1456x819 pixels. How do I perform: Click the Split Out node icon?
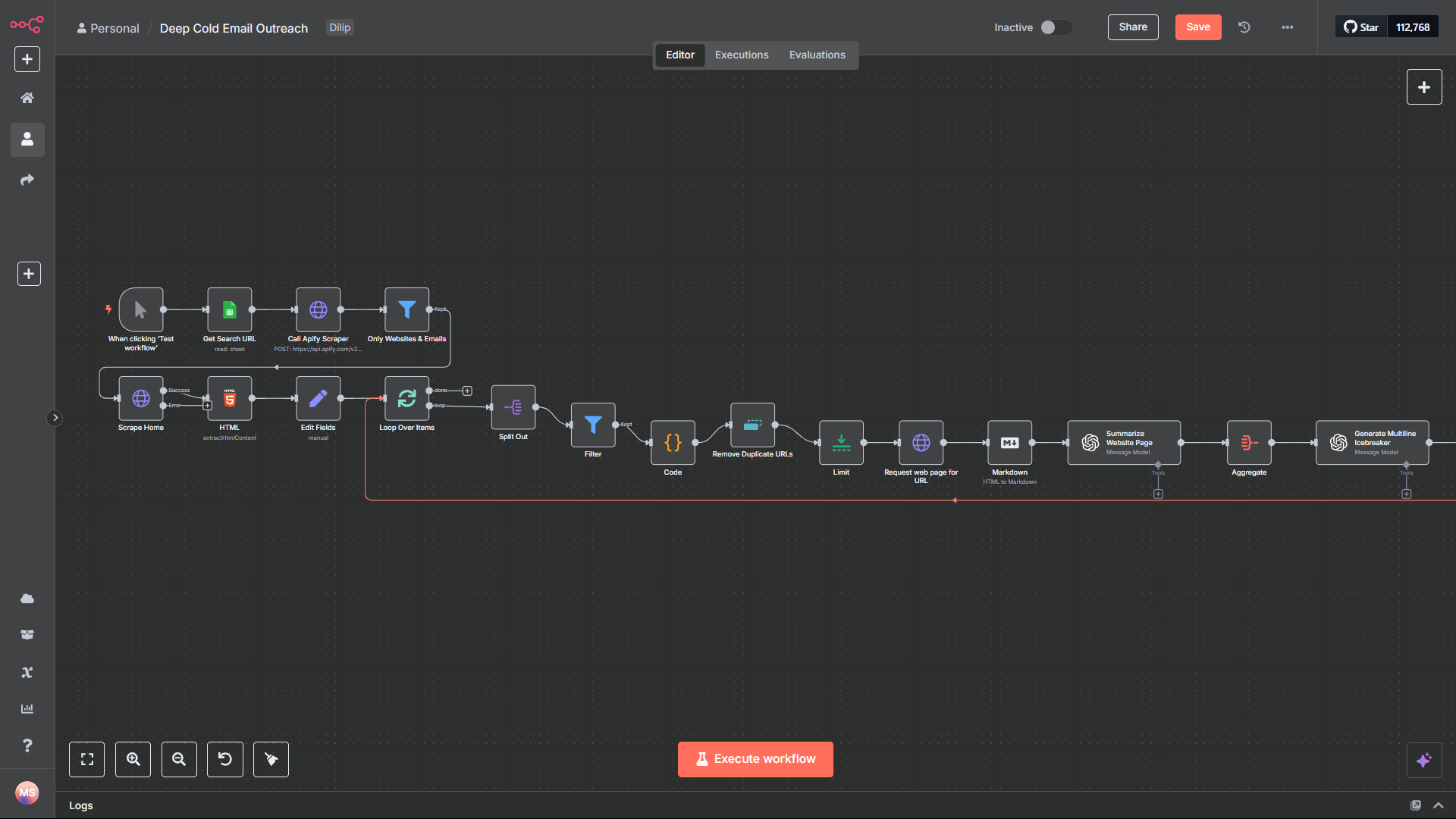513,407
